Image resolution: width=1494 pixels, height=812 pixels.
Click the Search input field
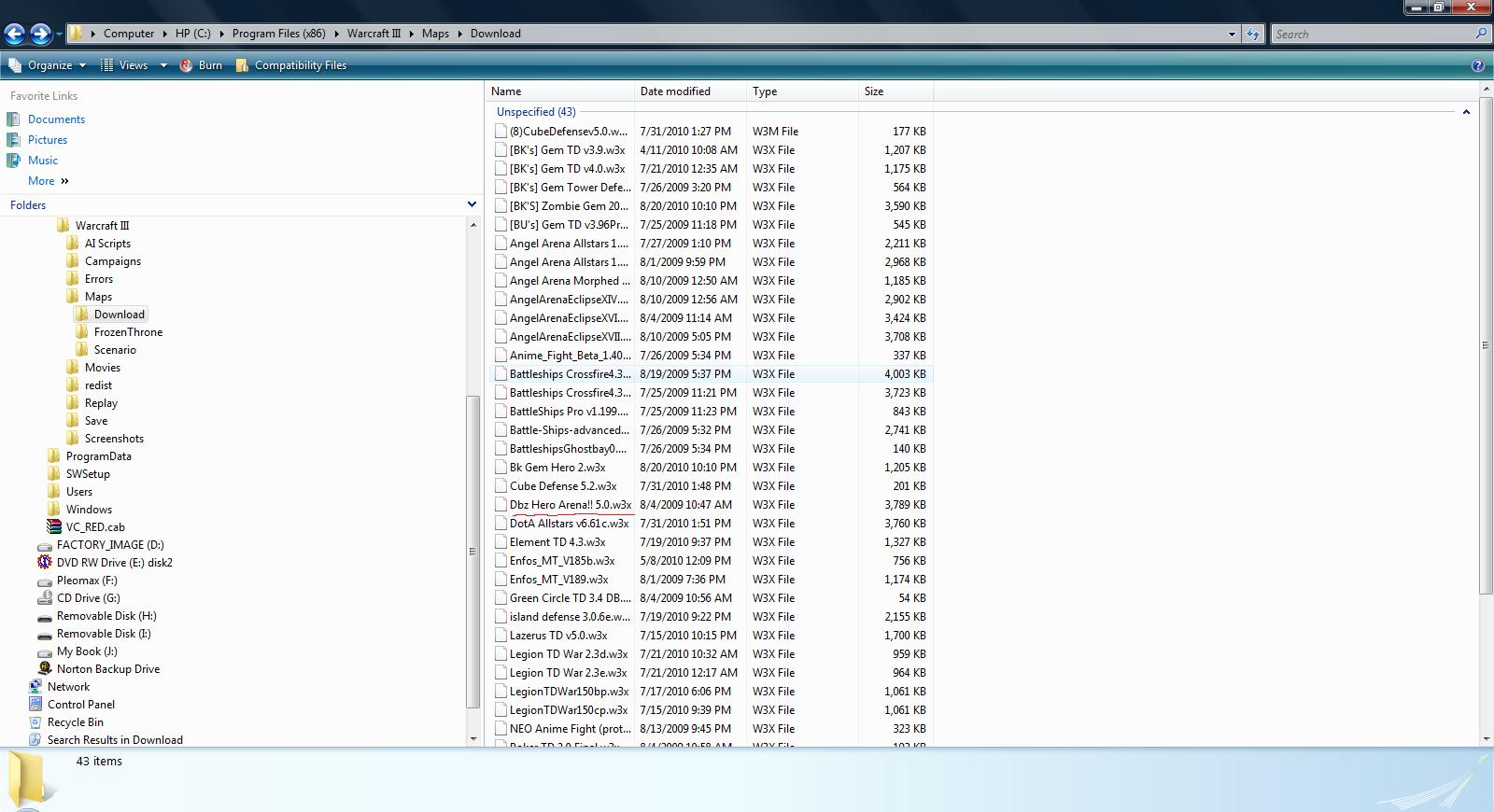point(1373,34)
